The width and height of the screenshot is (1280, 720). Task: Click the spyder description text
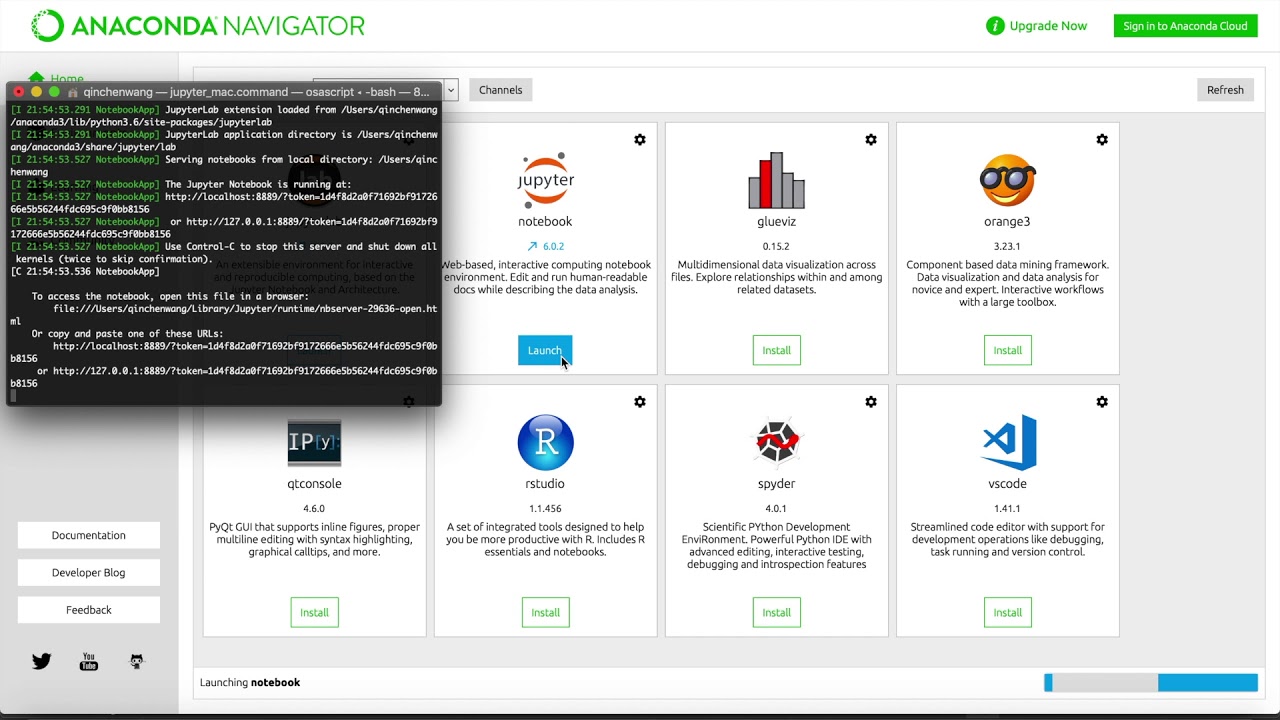[x=776, y=545]
